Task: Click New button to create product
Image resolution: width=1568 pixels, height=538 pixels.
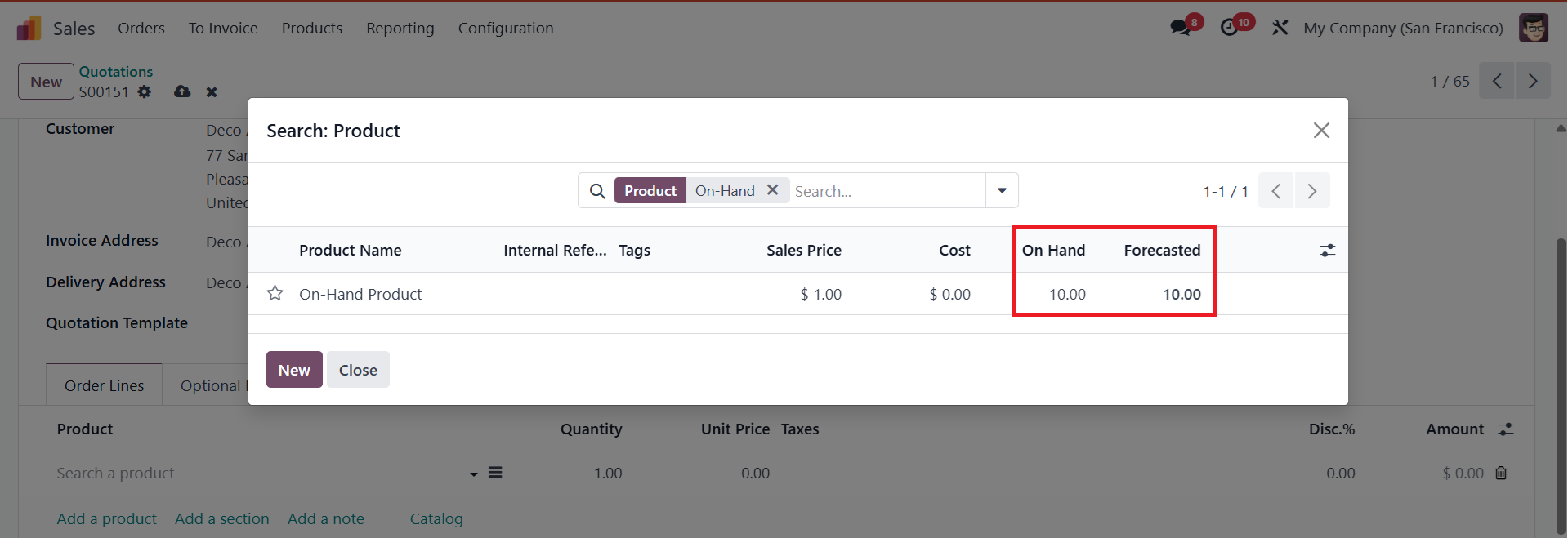Action: tap(294, 370)
